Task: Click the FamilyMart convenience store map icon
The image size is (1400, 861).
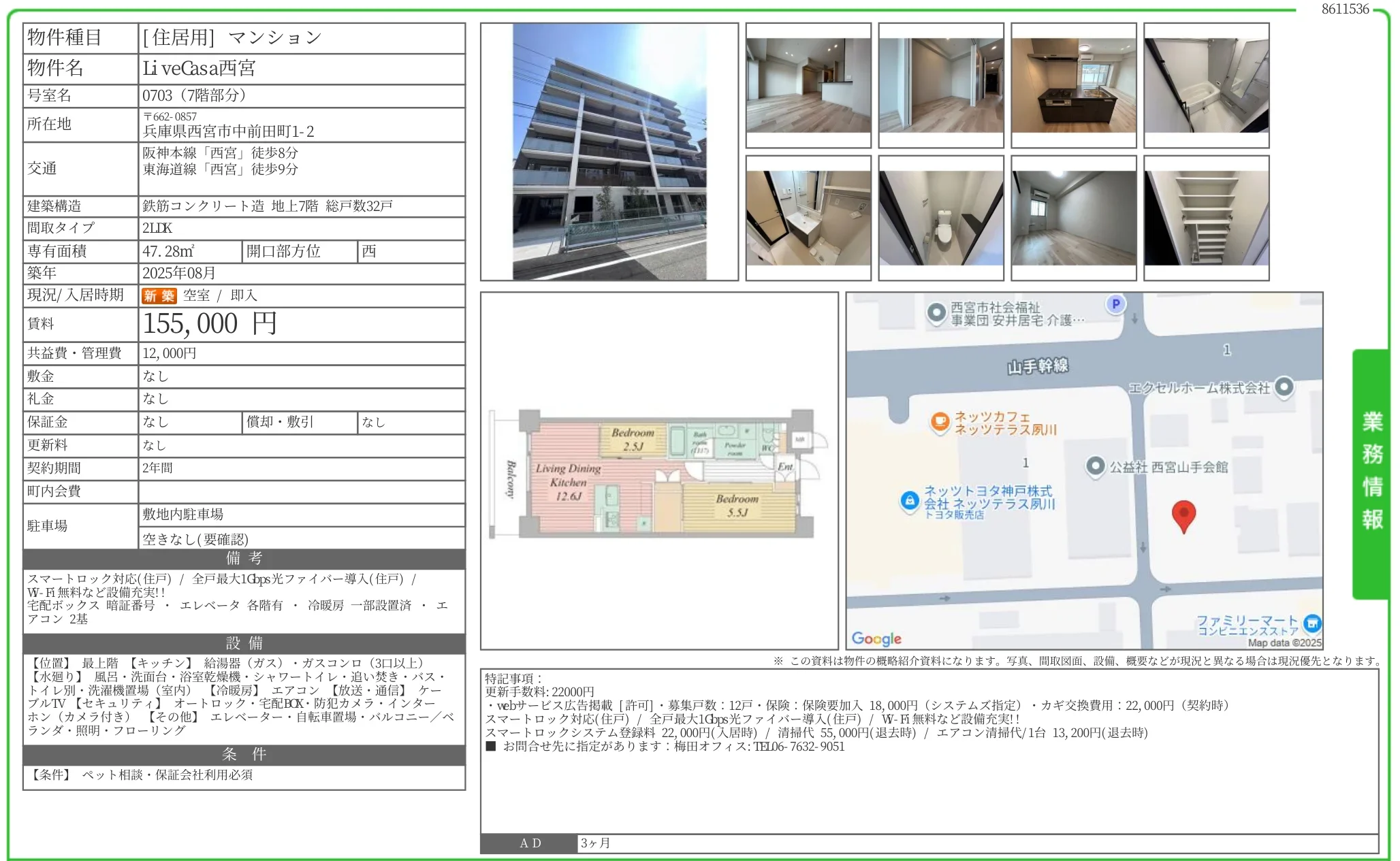Action: coord(1312,623)
